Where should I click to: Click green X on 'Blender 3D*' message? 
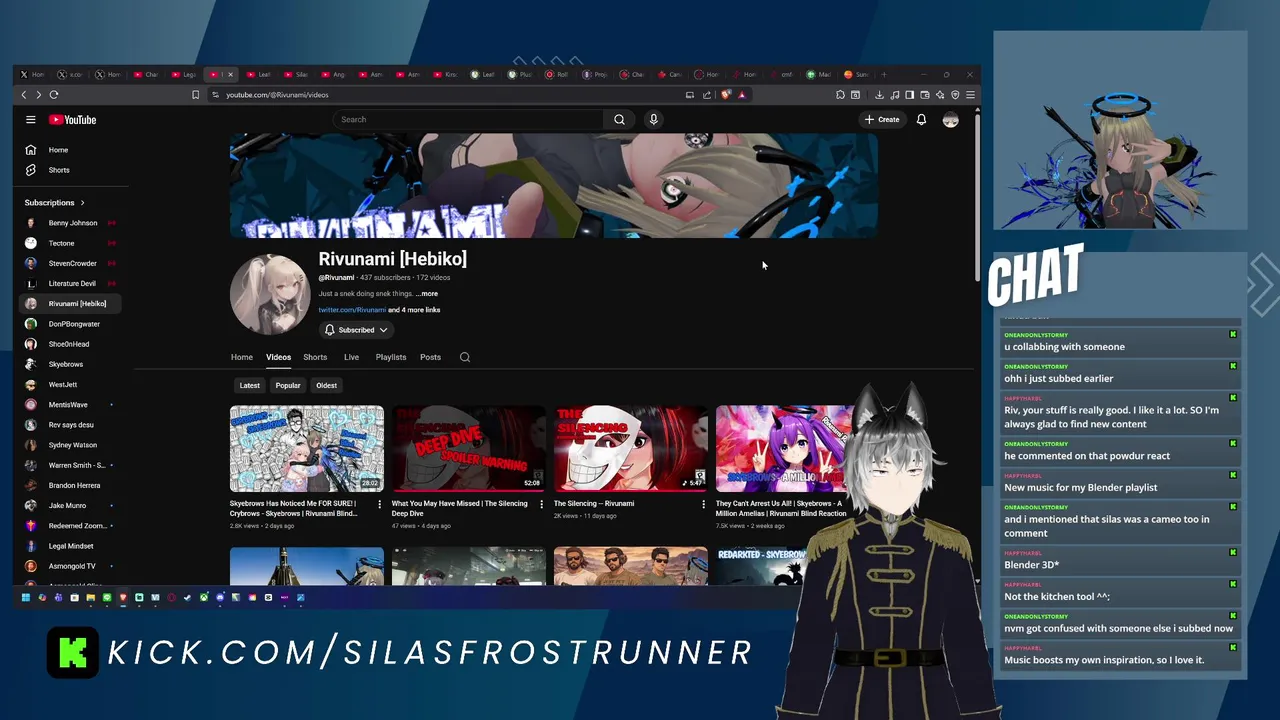tap(1233, 552)
